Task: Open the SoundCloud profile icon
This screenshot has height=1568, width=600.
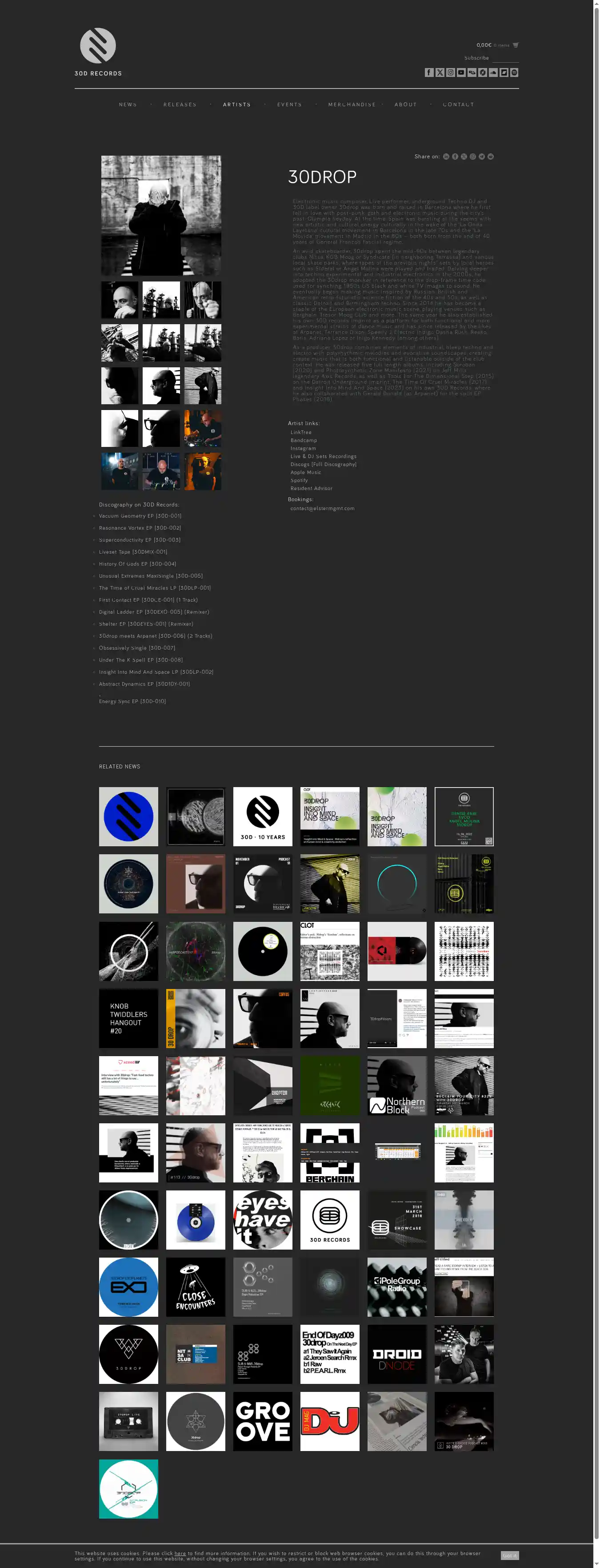Action: [493, 72]
